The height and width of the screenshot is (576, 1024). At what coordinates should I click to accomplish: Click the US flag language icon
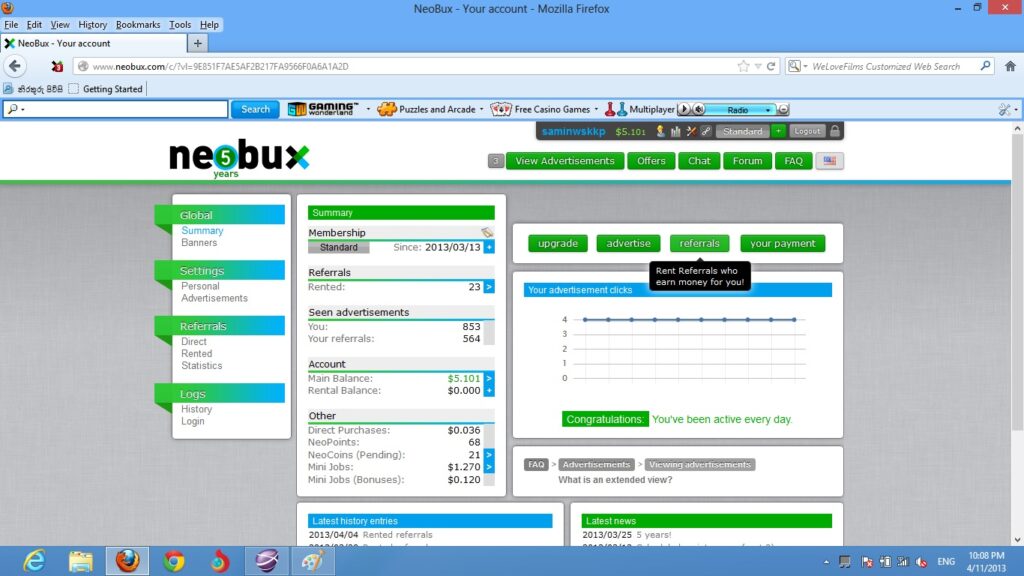(829, 161)
